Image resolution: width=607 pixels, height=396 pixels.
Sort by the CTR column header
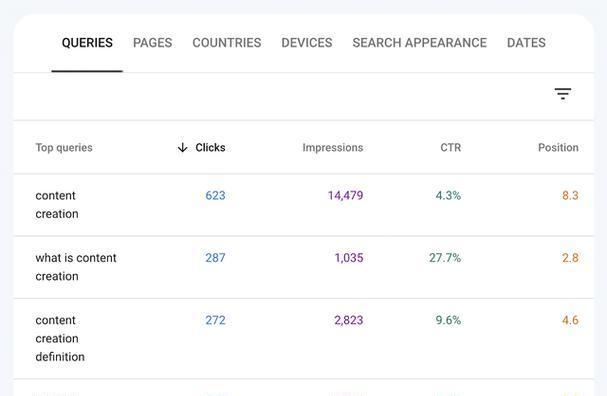click(x=451, y=147)
